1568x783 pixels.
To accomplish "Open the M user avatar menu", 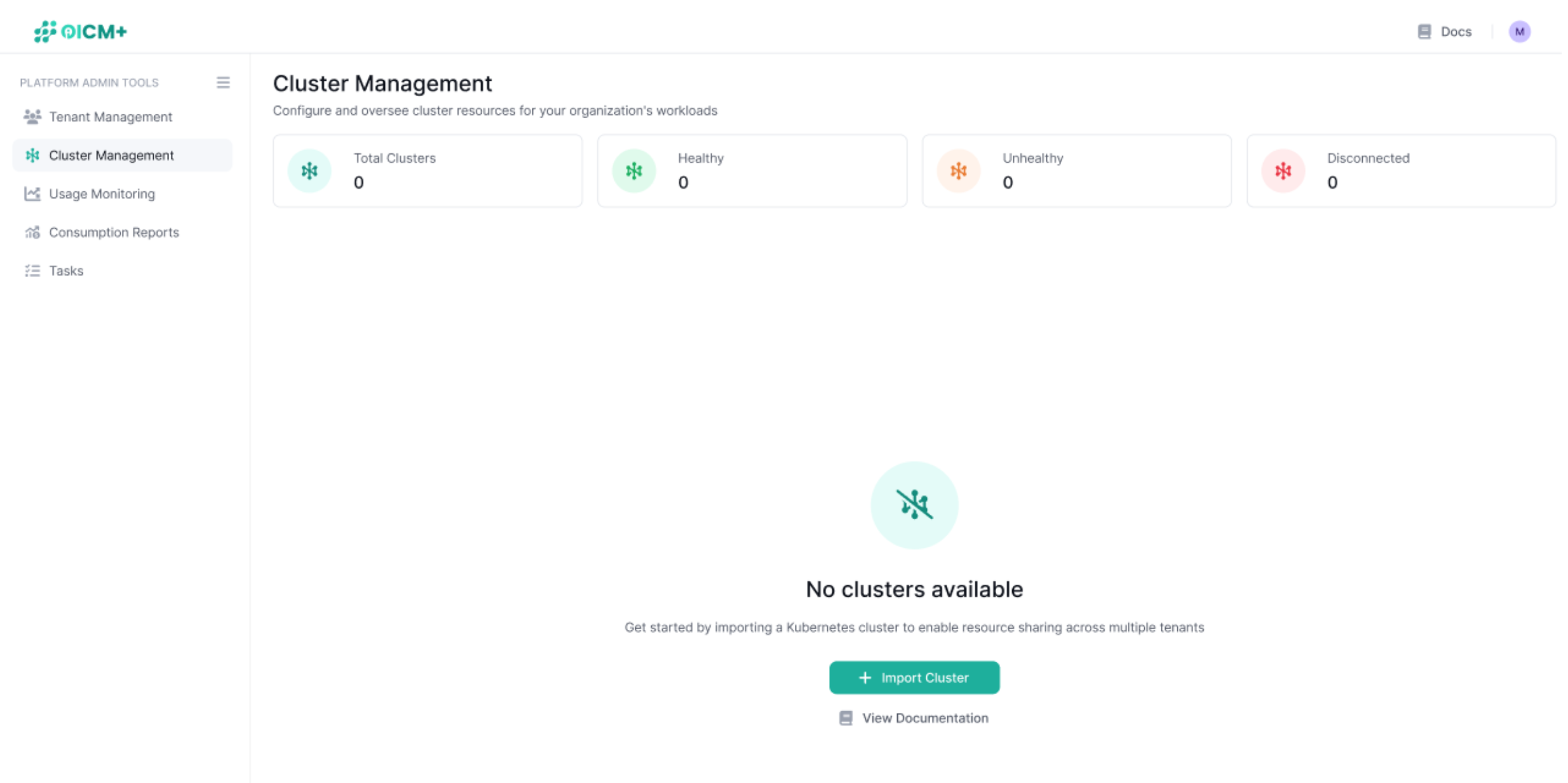I will pyautogui.click(x=1520, y=31).
